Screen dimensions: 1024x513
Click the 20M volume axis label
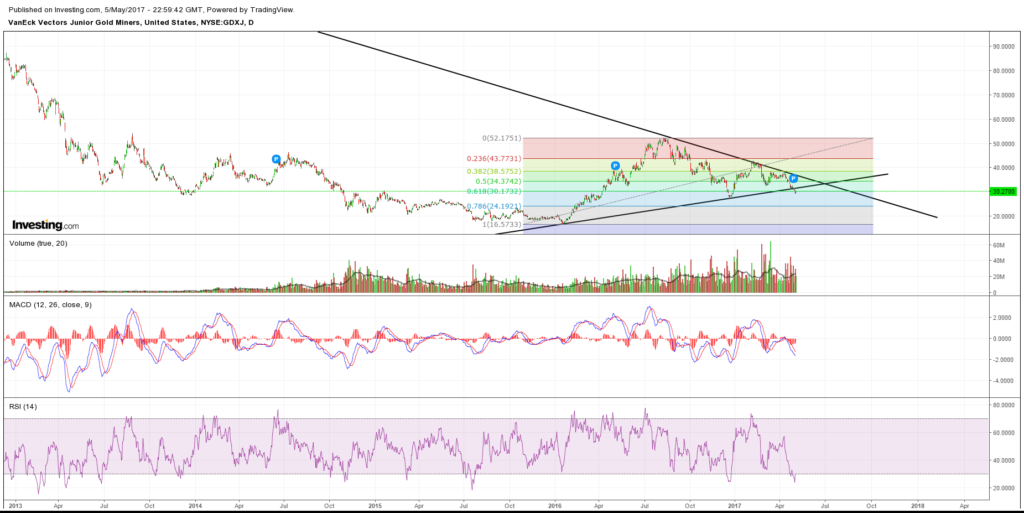tap(997, 277)
